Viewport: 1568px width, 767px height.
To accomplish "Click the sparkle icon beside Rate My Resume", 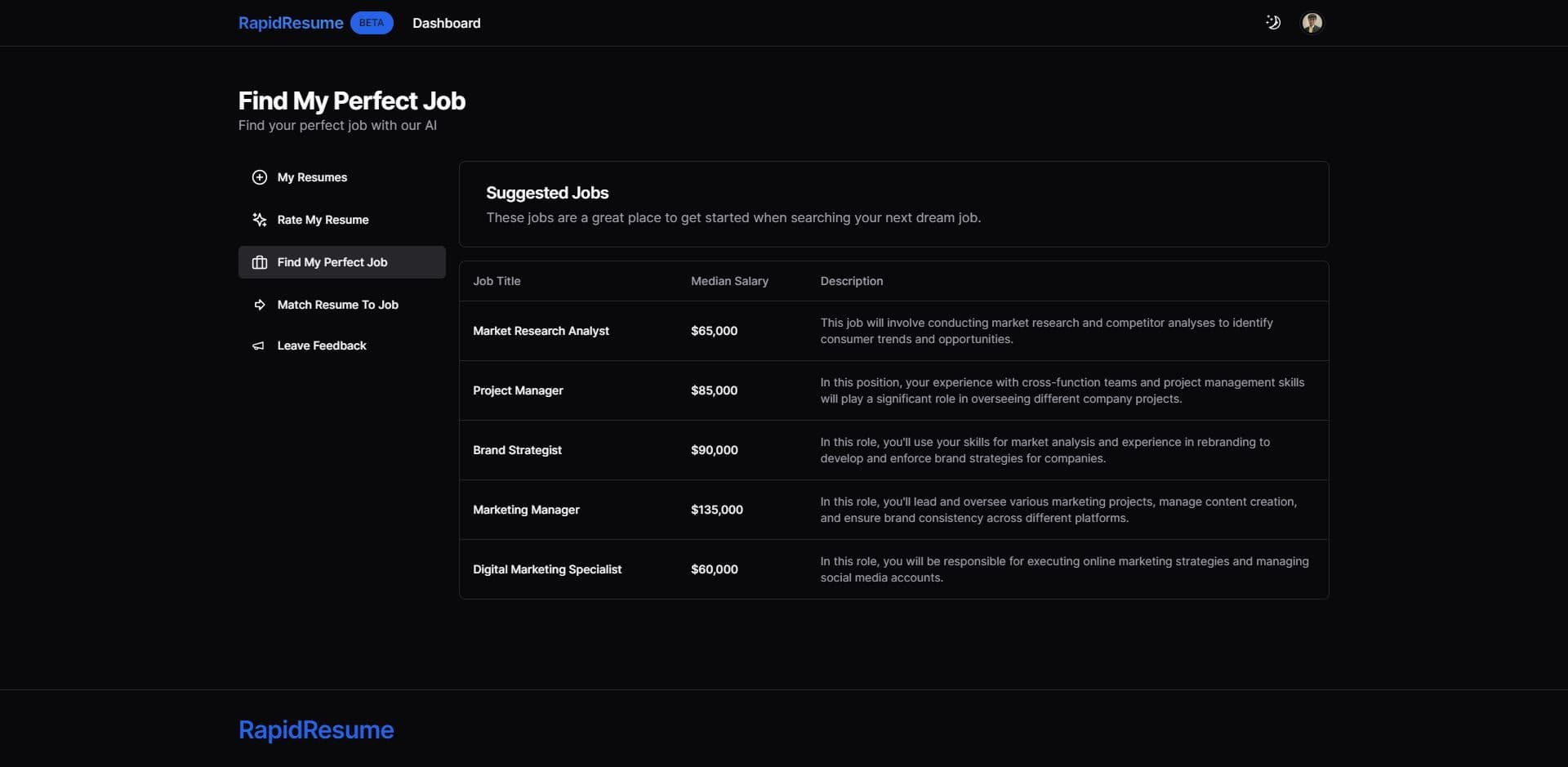I will (x=259, y=220).
